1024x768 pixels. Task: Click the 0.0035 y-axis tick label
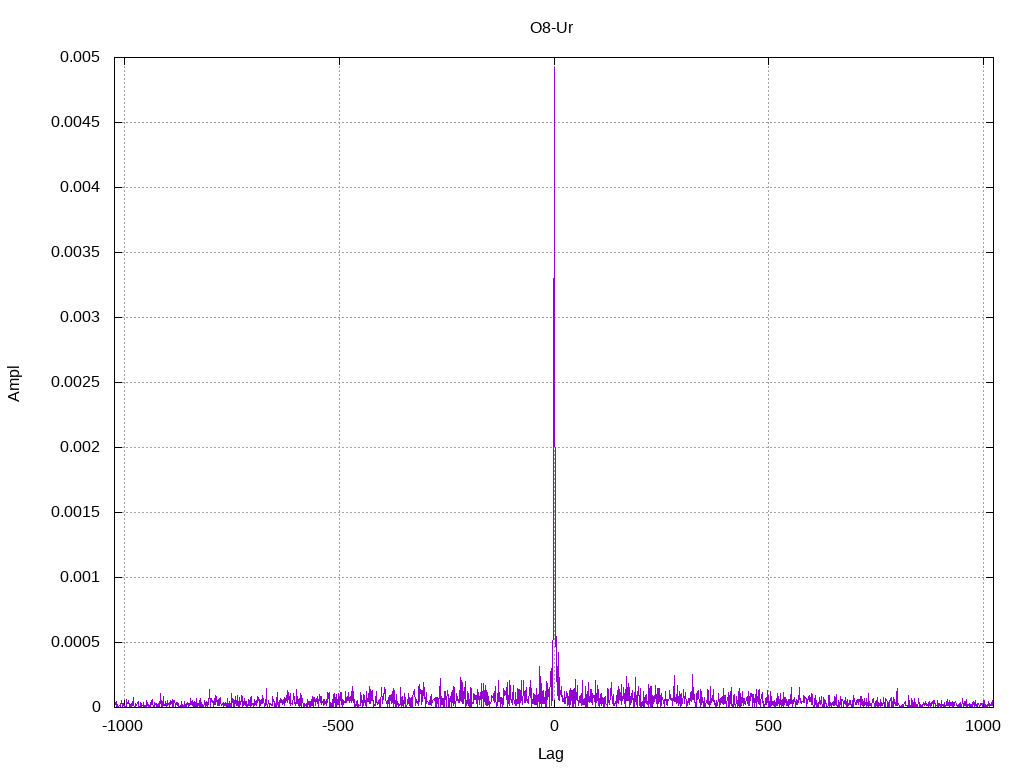click(x=75, y=252)
